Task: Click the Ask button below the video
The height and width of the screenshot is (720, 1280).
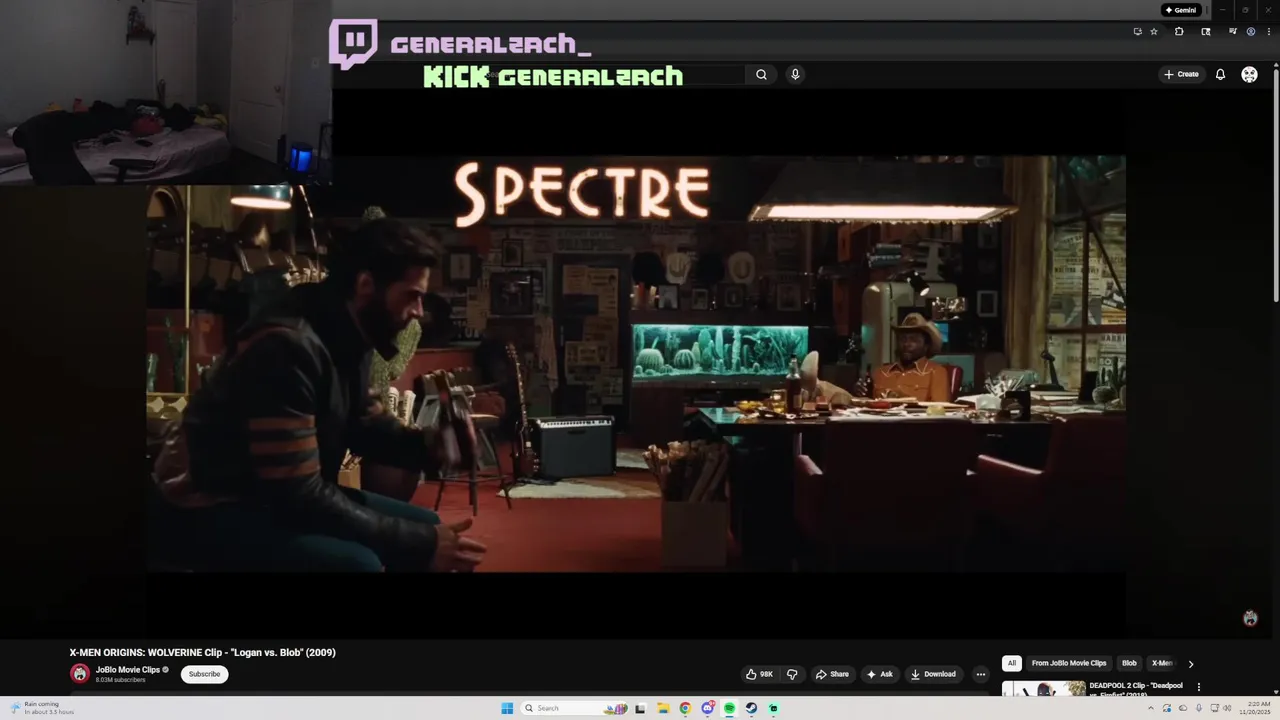Action: point(880,674)
